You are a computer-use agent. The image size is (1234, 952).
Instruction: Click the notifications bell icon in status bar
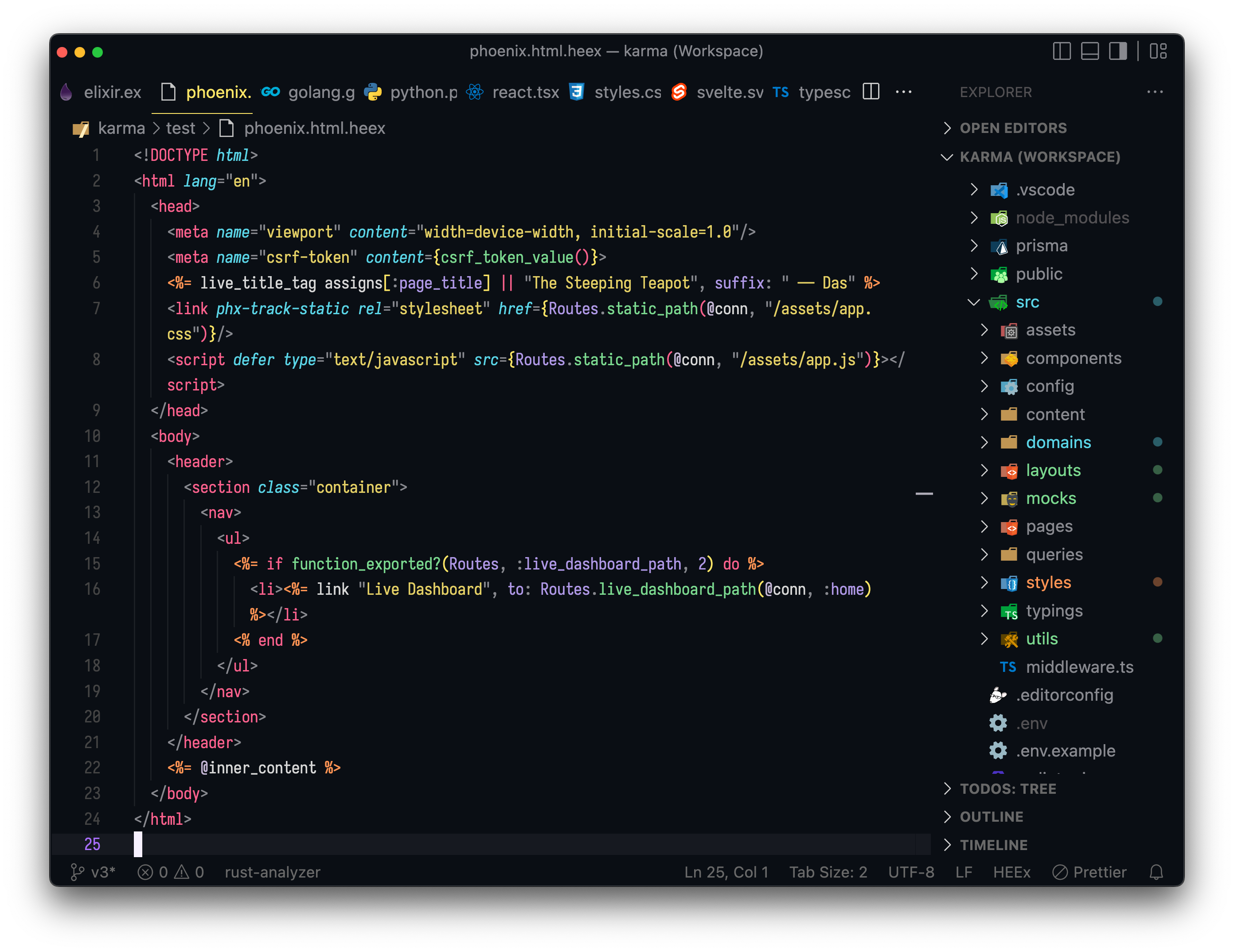tap(1156, 872)
